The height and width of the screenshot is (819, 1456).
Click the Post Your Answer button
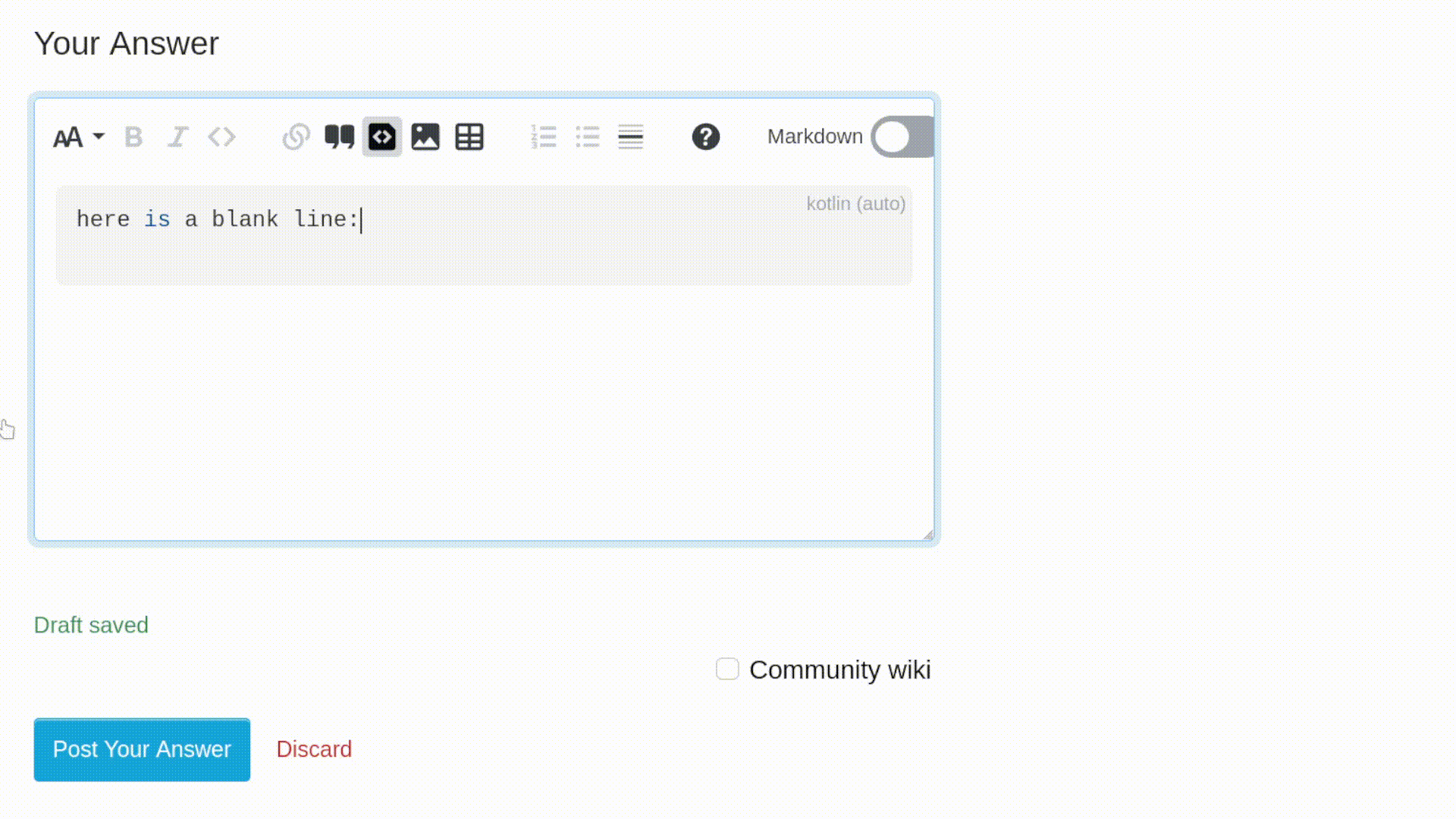(142, 749)
